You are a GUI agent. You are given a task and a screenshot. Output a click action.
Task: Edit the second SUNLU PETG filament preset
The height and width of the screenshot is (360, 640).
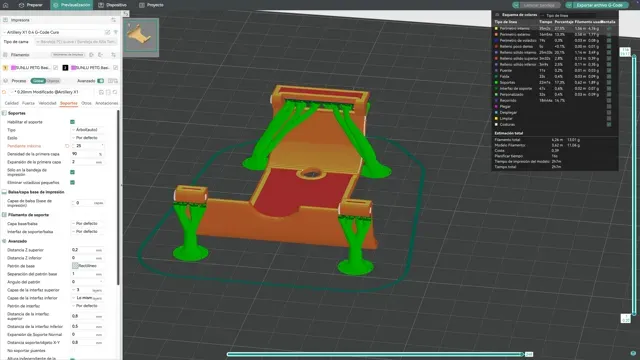[x=116, y=68]
